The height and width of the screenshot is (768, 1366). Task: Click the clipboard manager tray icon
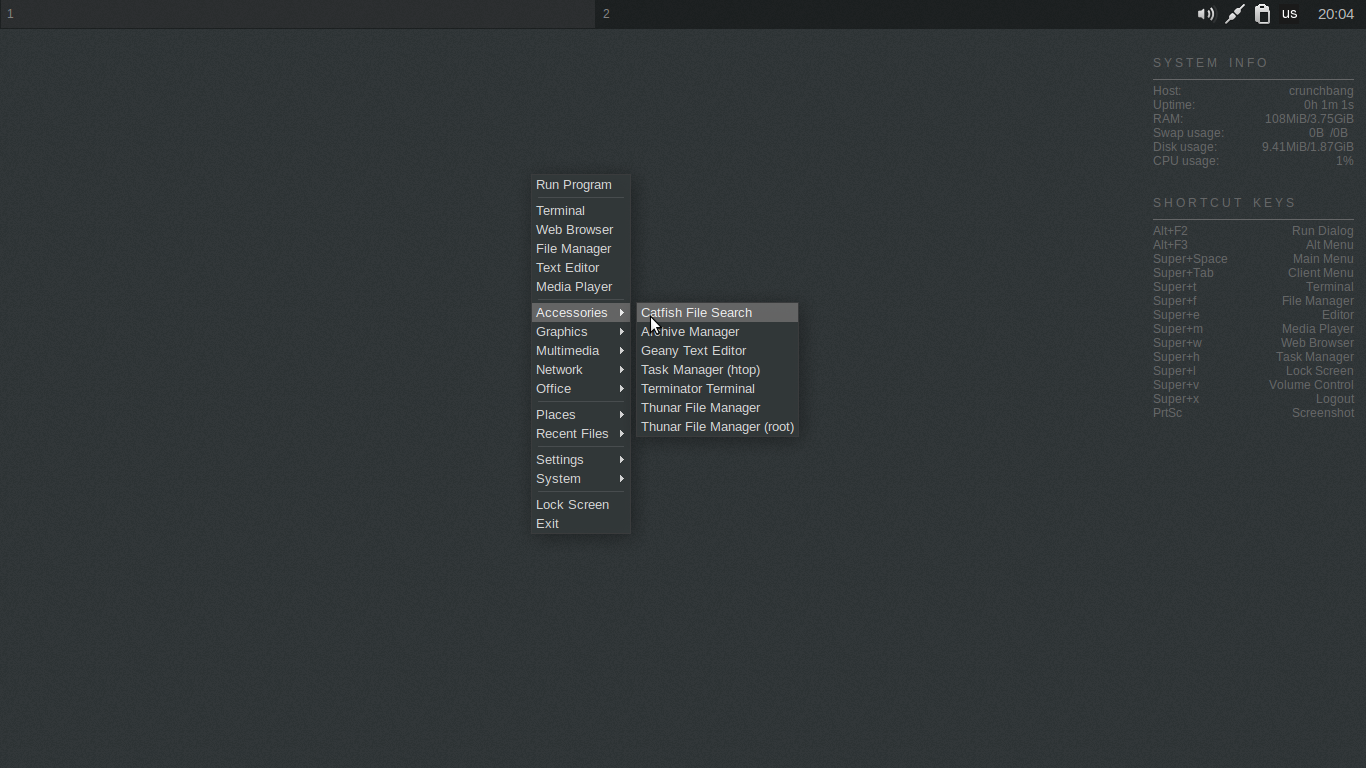1262,14
